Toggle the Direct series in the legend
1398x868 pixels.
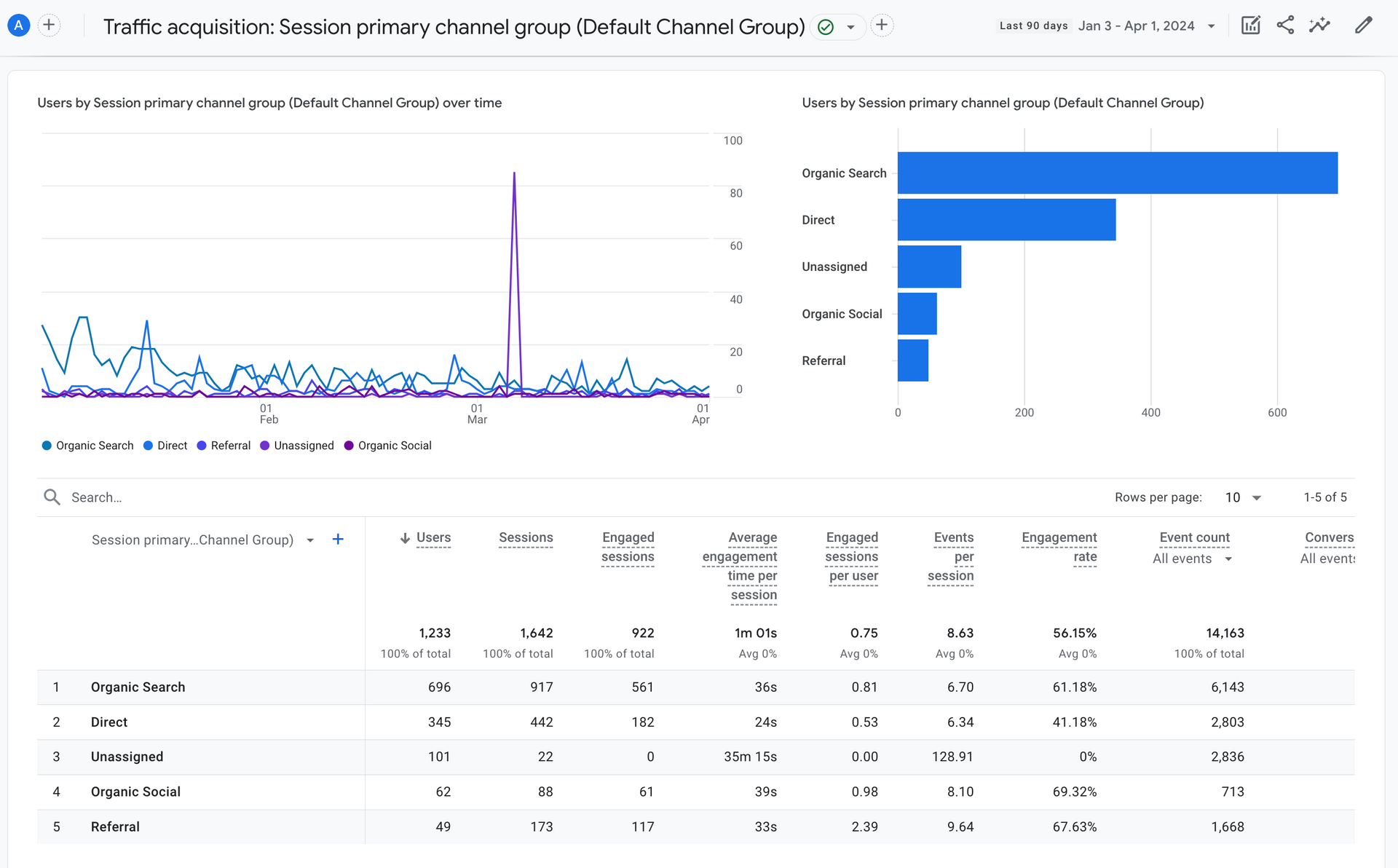point(165,445)
